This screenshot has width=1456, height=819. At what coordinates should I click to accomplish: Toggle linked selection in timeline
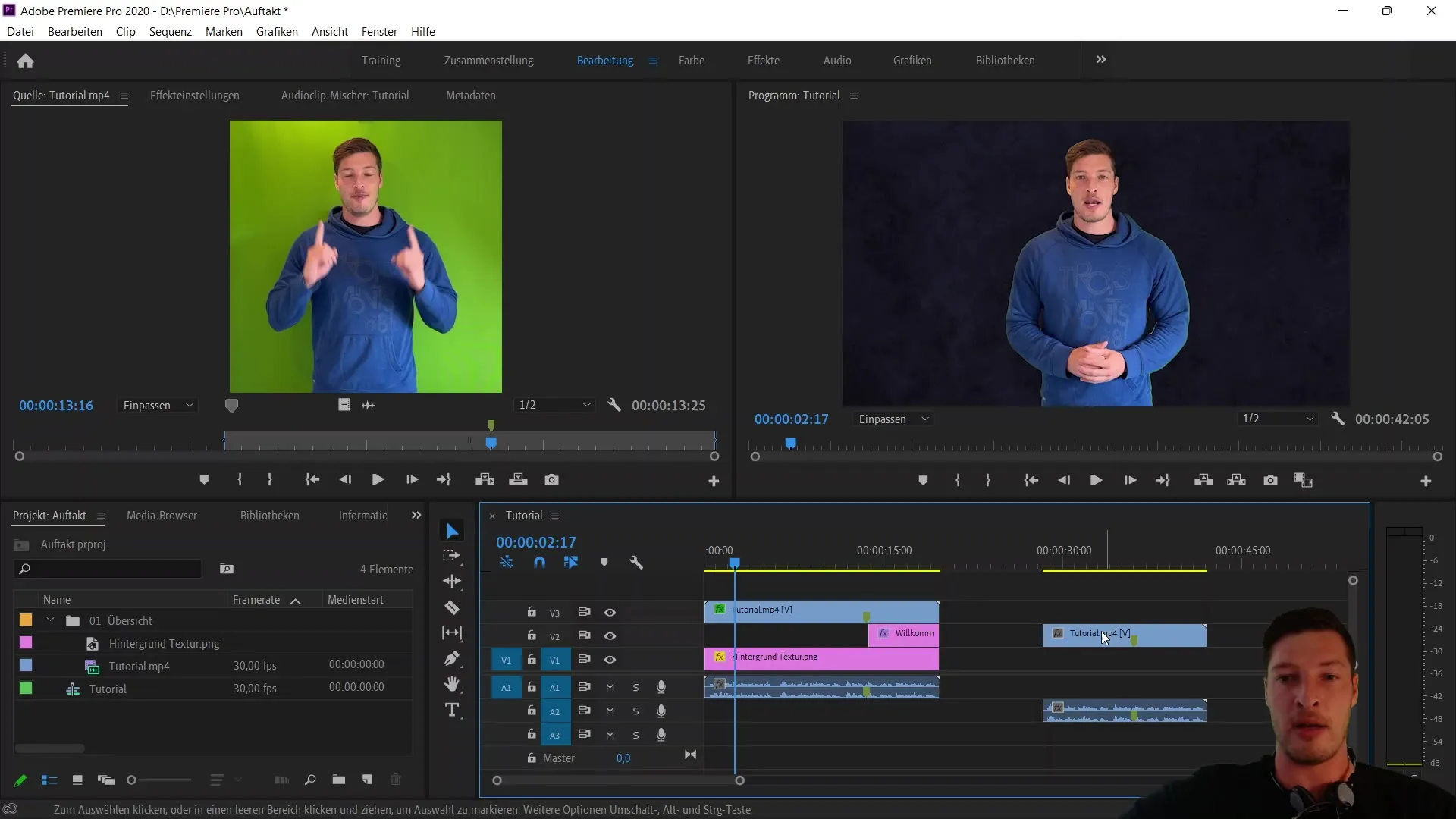[x=571, y=563]
